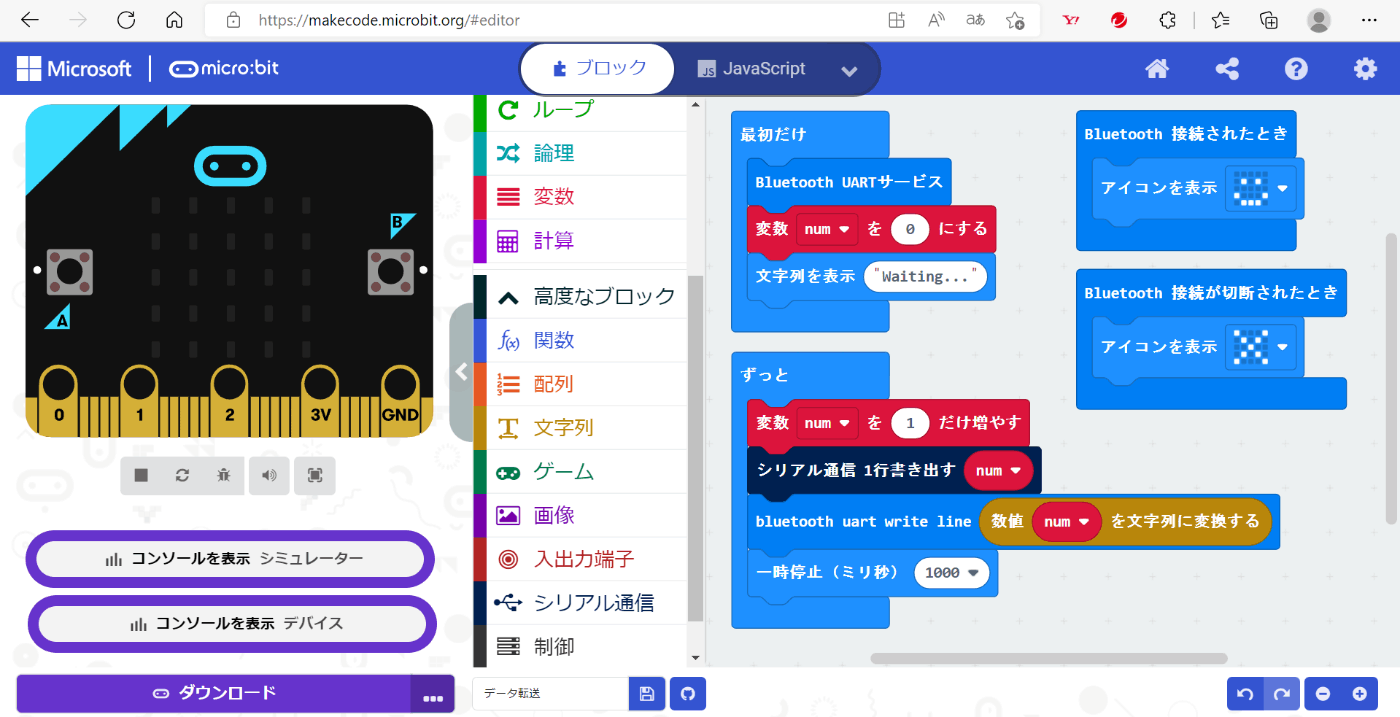Open icon picker in 接続されたとき block
The height and width of the screenshot is (717, 1400).
pyautogui.click(x=1261, y=188)
